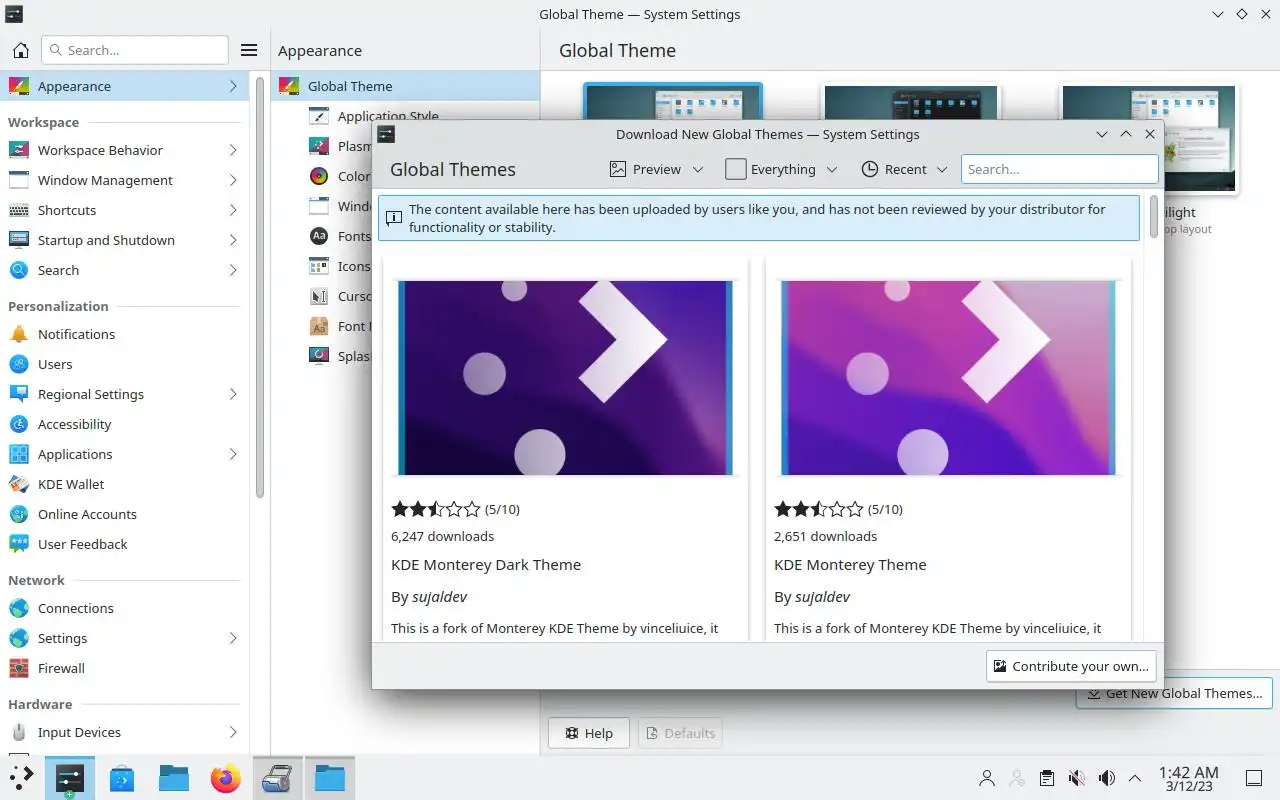Launch Firefox from the taskbar

coord(226,778)
